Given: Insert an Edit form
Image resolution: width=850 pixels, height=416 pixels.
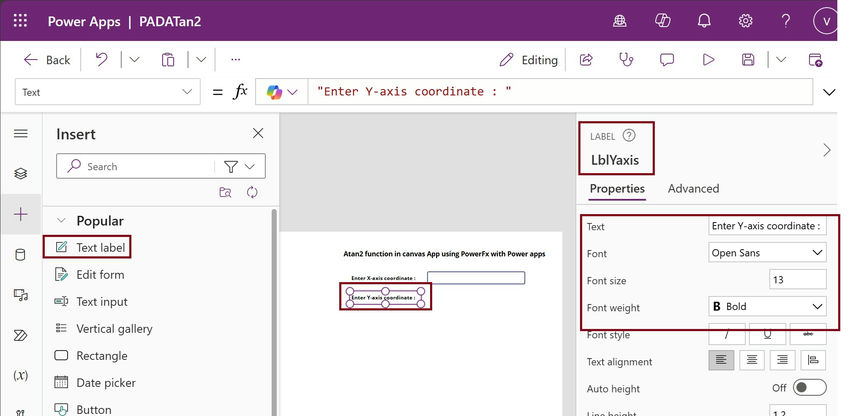Looking at the screenshot, I should (x=89, y=274).
